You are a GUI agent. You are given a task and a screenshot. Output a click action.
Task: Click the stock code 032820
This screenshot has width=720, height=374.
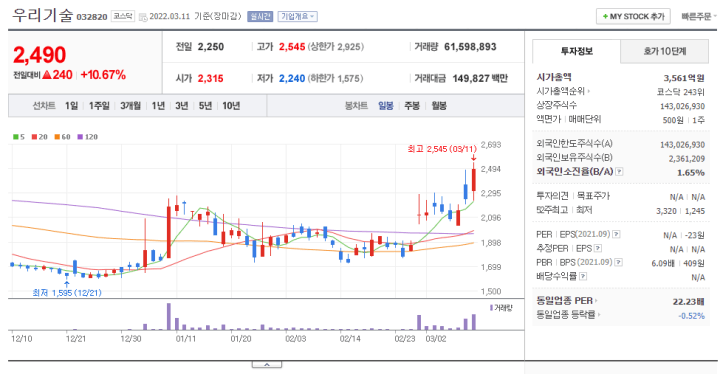[92, 17]
